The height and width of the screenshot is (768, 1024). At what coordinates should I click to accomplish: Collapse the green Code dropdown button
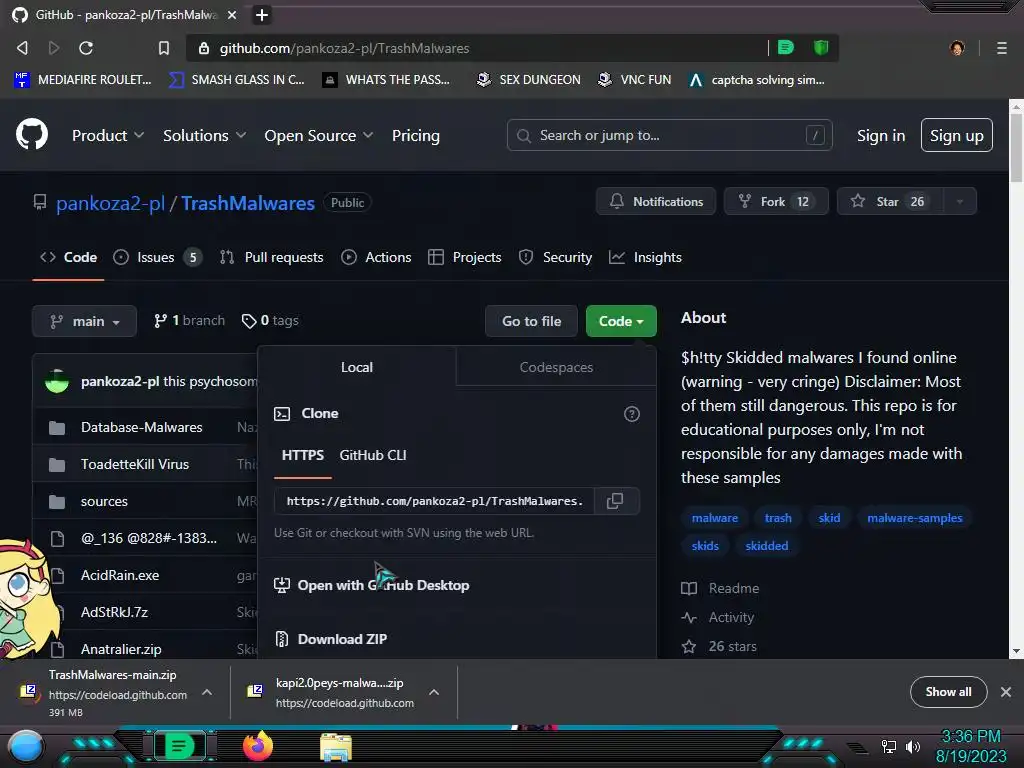621,321
